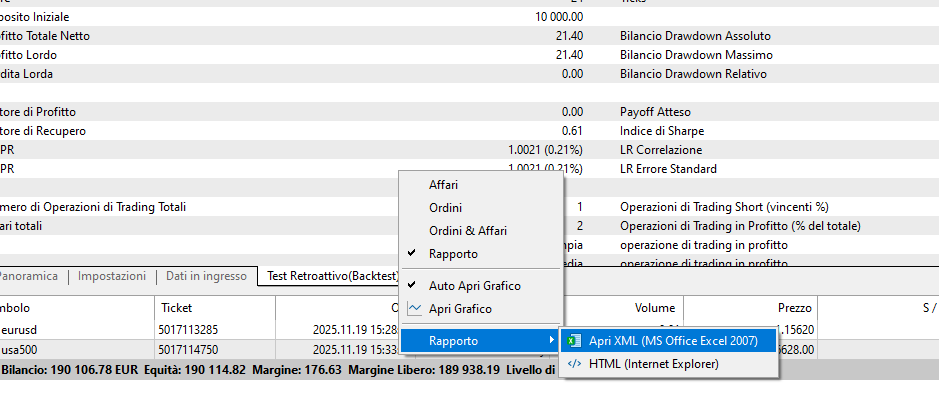Click Prezzo column header
939x413 pixels.
[795, 308]
